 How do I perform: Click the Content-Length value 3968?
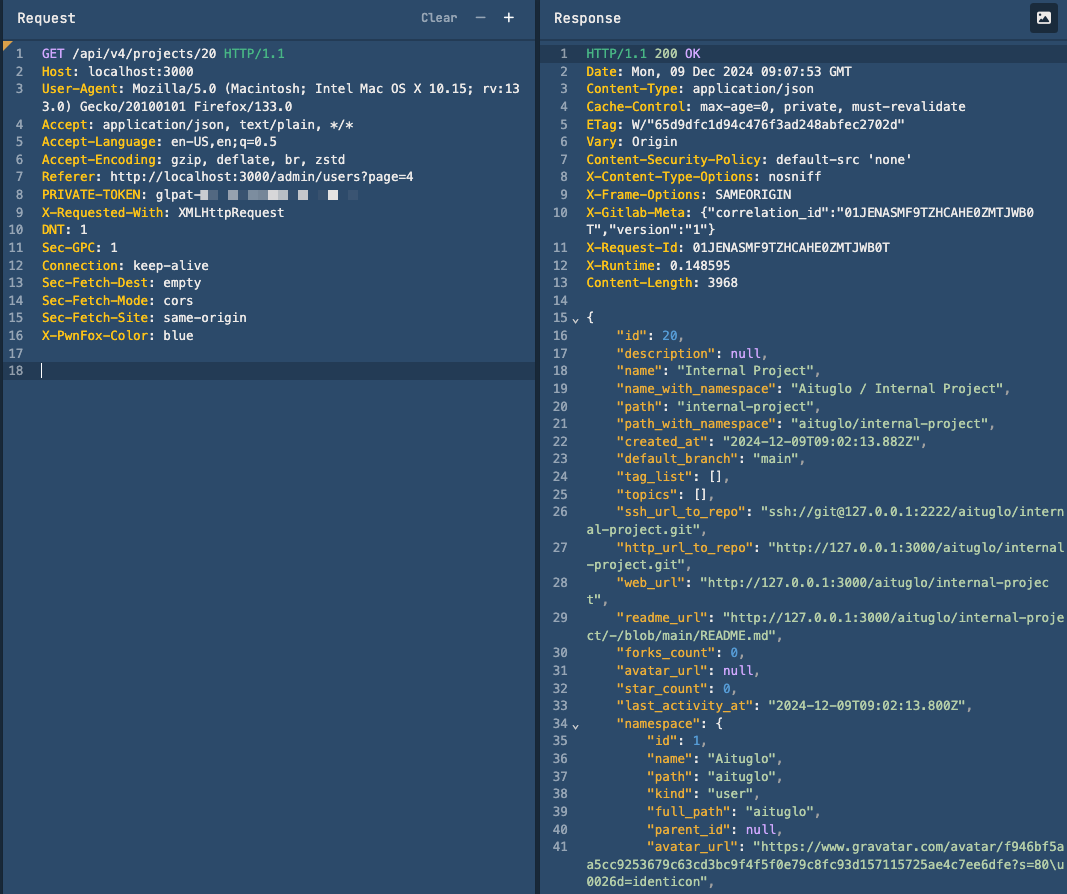(721, 283)
